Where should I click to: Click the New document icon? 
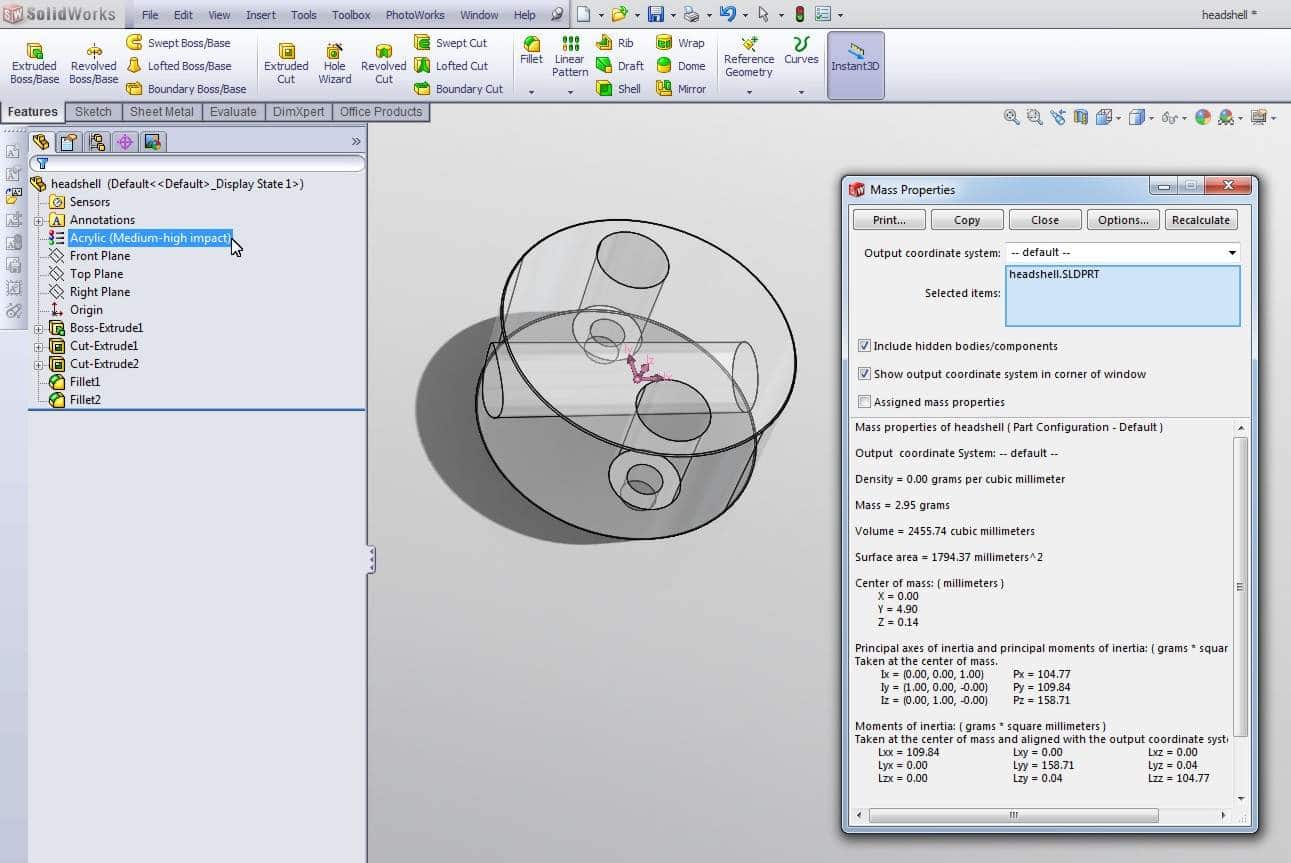click(x=584, y=14)
